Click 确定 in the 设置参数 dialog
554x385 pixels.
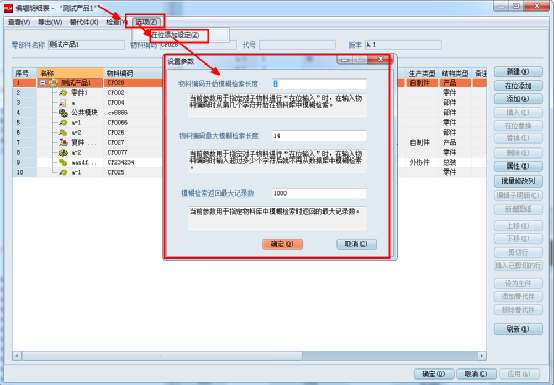(x=282, y=244)
